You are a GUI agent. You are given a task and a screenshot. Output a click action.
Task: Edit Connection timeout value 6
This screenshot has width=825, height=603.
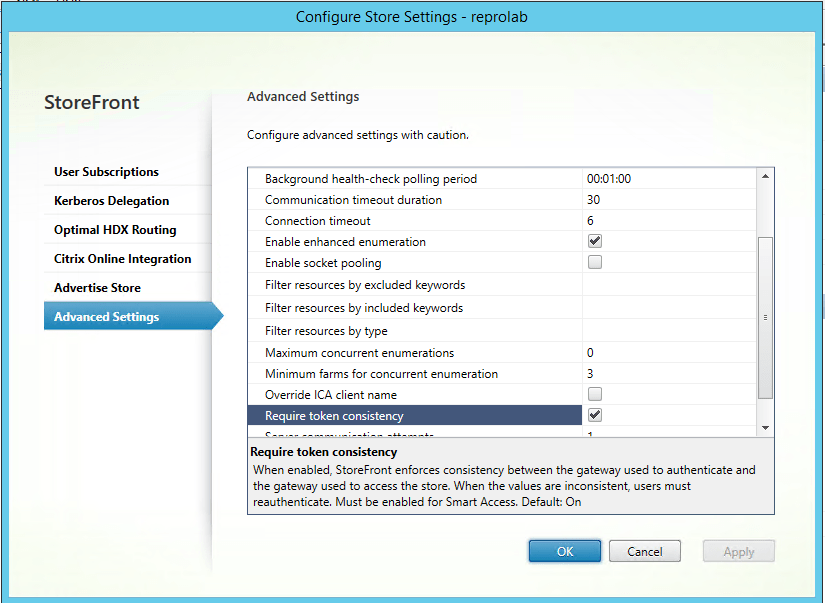(x=669, y=221)
